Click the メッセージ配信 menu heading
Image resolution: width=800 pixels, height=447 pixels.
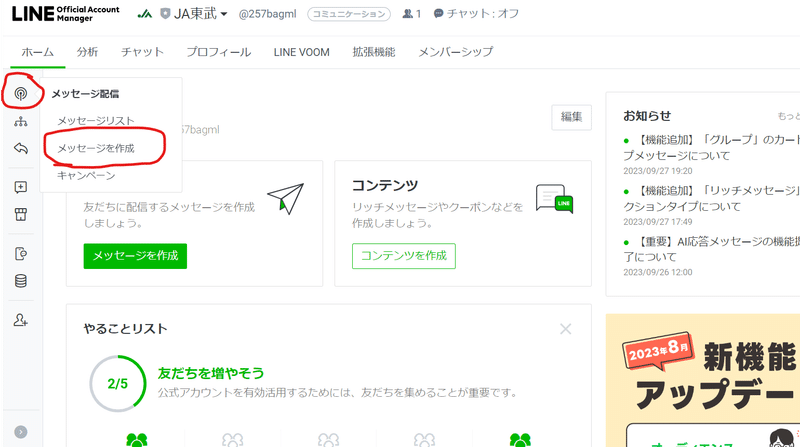85,94
